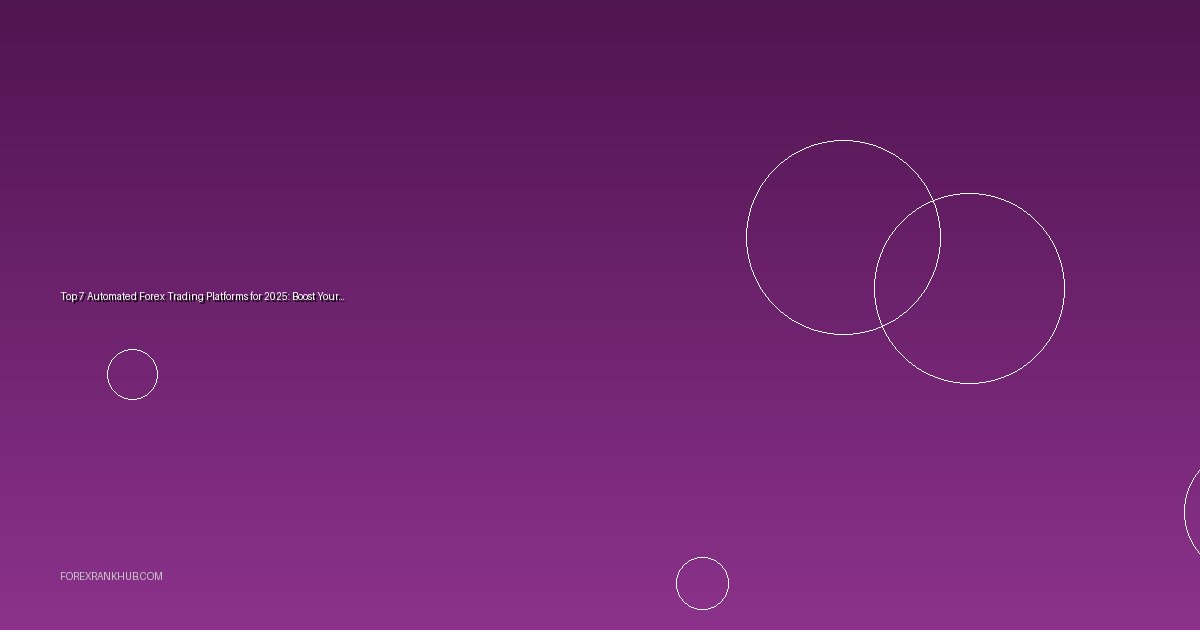Click the small circle below the headline
Screen dimensions: 1200x630
[x=132, y=375]
